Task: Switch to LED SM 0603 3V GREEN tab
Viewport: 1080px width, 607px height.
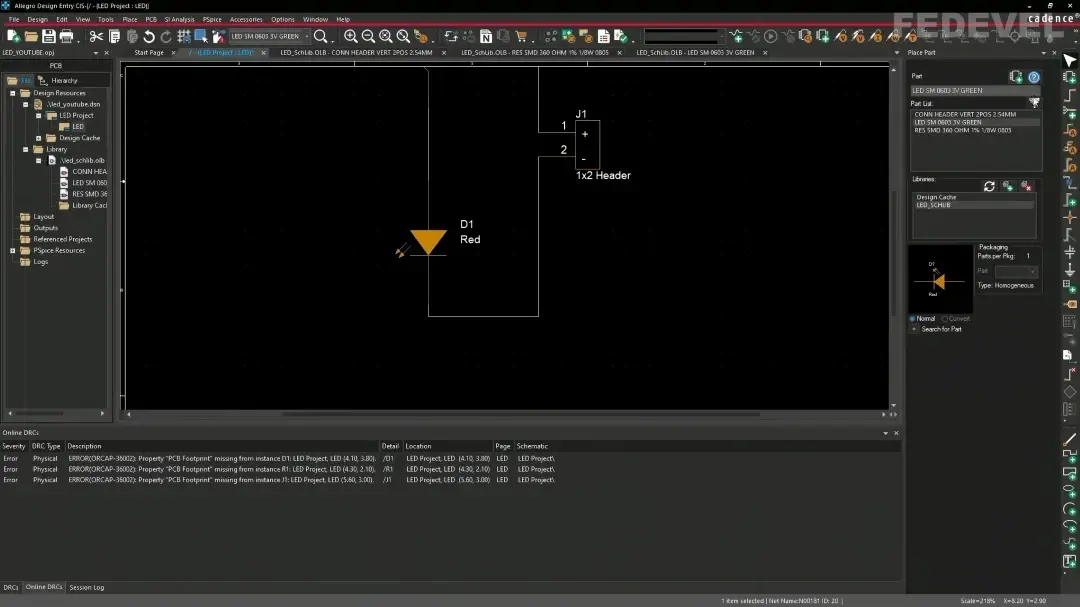Action: [695, 52]
